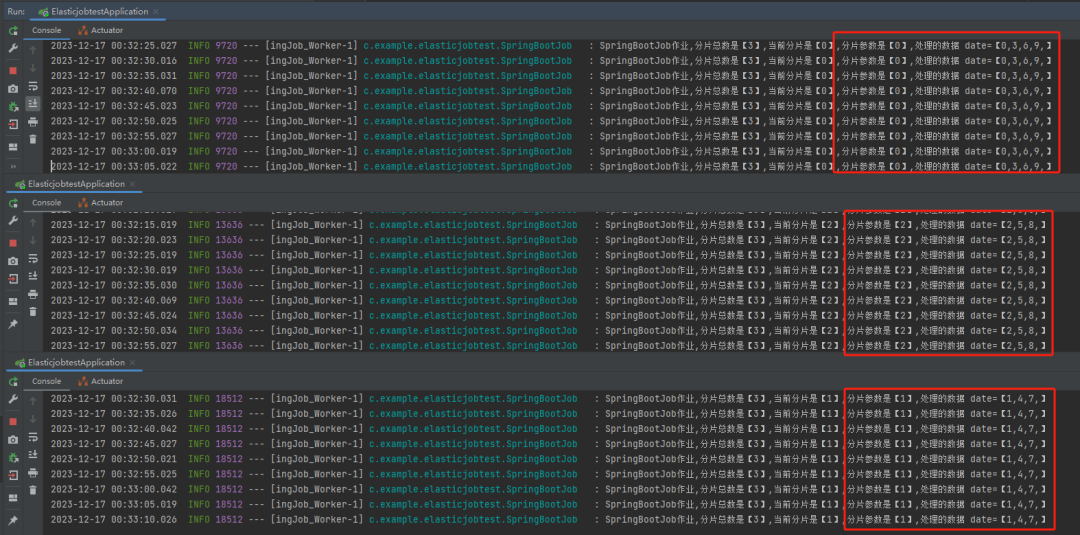Click the Exit icon in PID 13636 panel
Image resolution: width=1080 pixels, height=535 pixels.
point(13,279)
